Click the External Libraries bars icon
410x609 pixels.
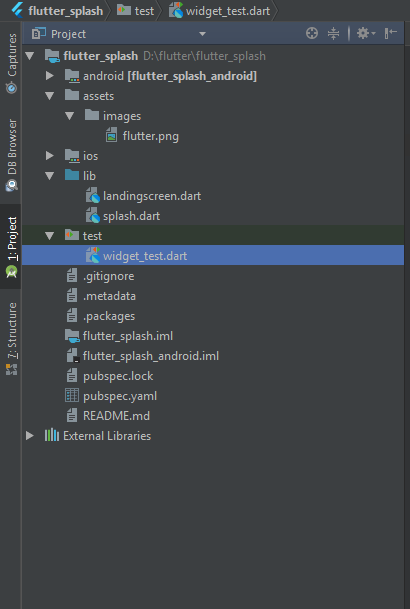click(x=52, y=435)
